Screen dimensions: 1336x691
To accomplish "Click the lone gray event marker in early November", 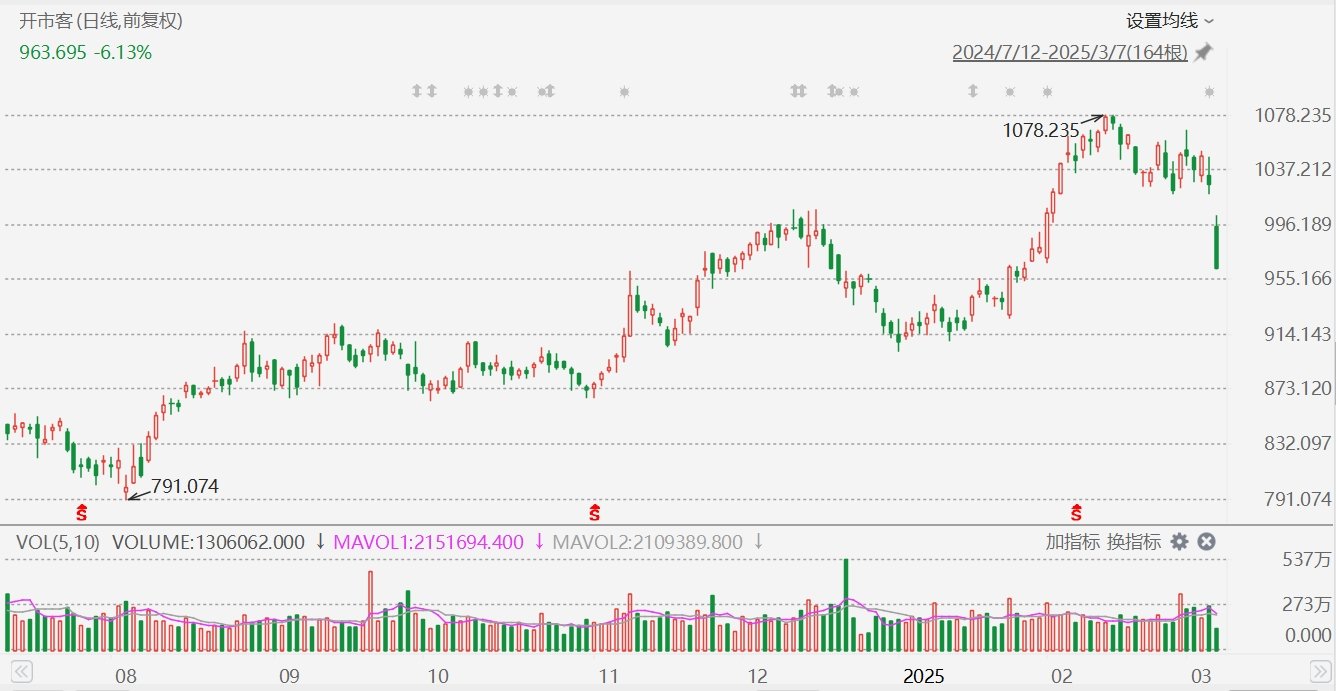I will [x=624, y=92].
